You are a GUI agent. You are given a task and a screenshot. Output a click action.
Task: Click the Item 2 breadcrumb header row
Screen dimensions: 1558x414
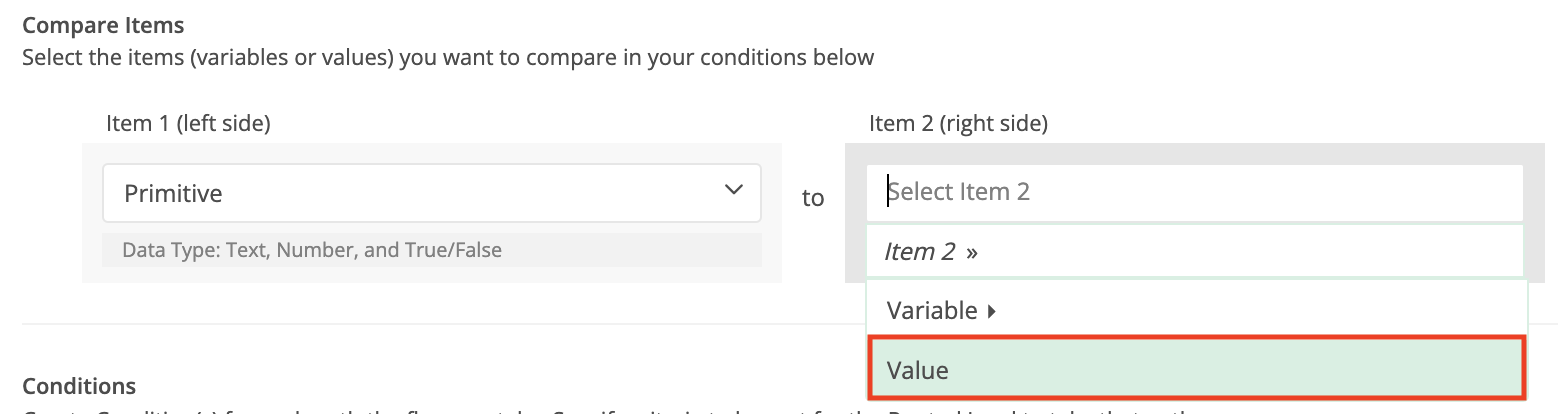click(1195, 251)
